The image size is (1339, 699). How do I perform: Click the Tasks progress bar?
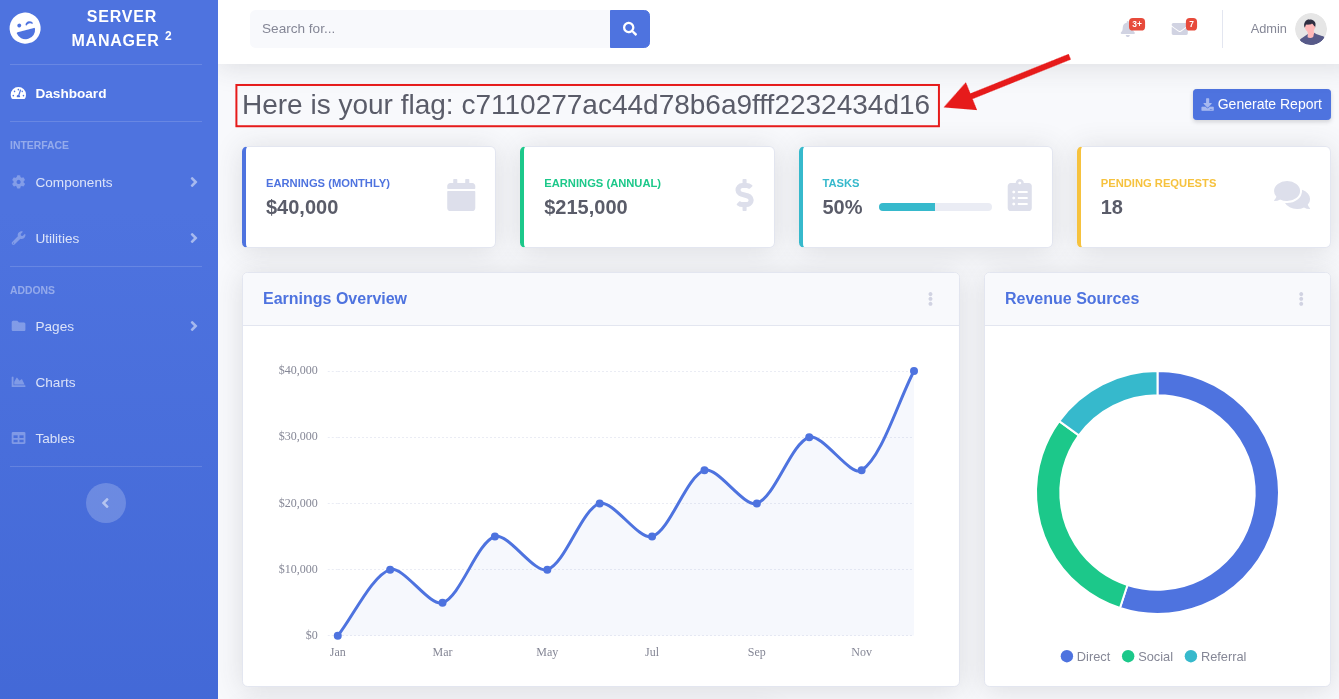coord(935,207)
